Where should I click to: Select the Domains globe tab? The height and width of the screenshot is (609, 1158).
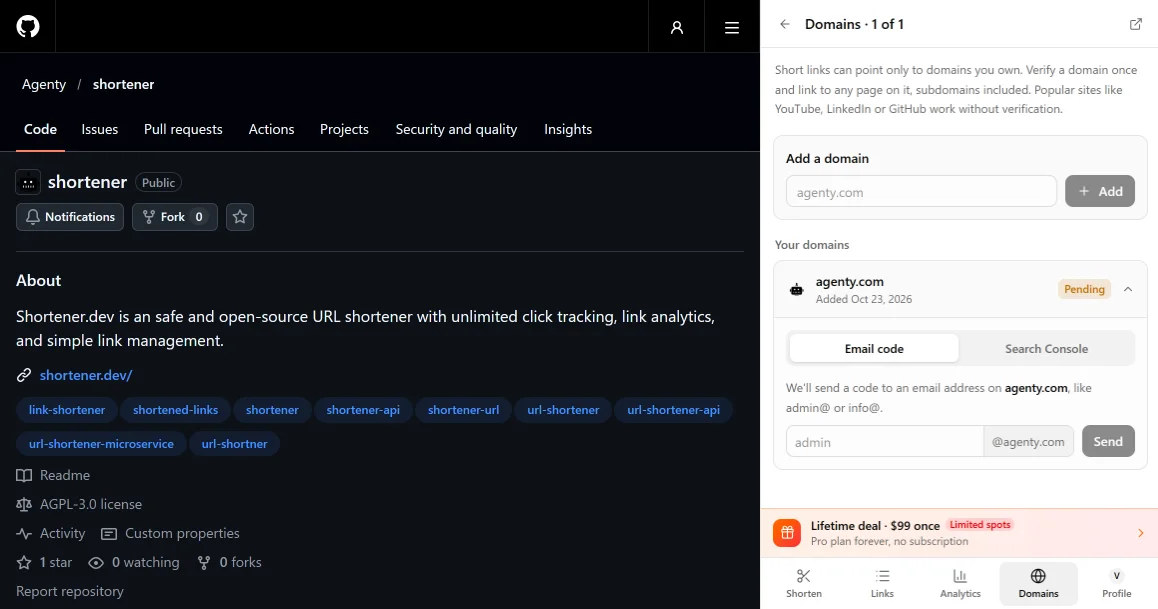pos(1038,583)
